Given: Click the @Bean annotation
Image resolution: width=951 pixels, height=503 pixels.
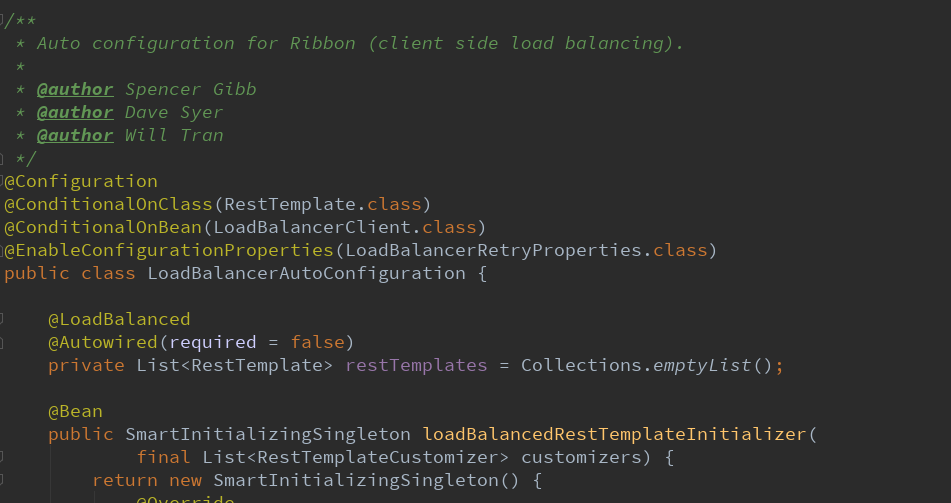Looking at the screenshot, I should pyautogui.click(x=75, y=411).
